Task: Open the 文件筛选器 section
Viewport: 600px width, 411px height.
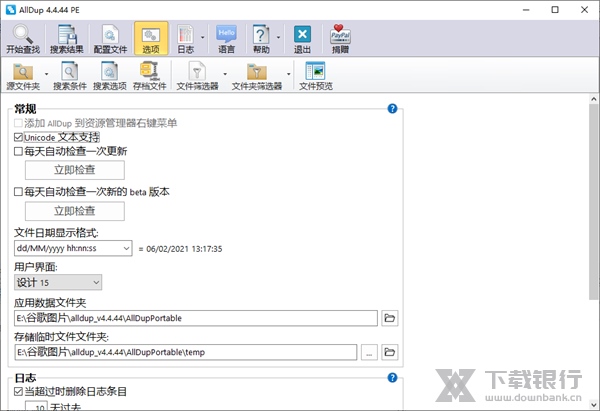Action: click(x=197, y=76)
